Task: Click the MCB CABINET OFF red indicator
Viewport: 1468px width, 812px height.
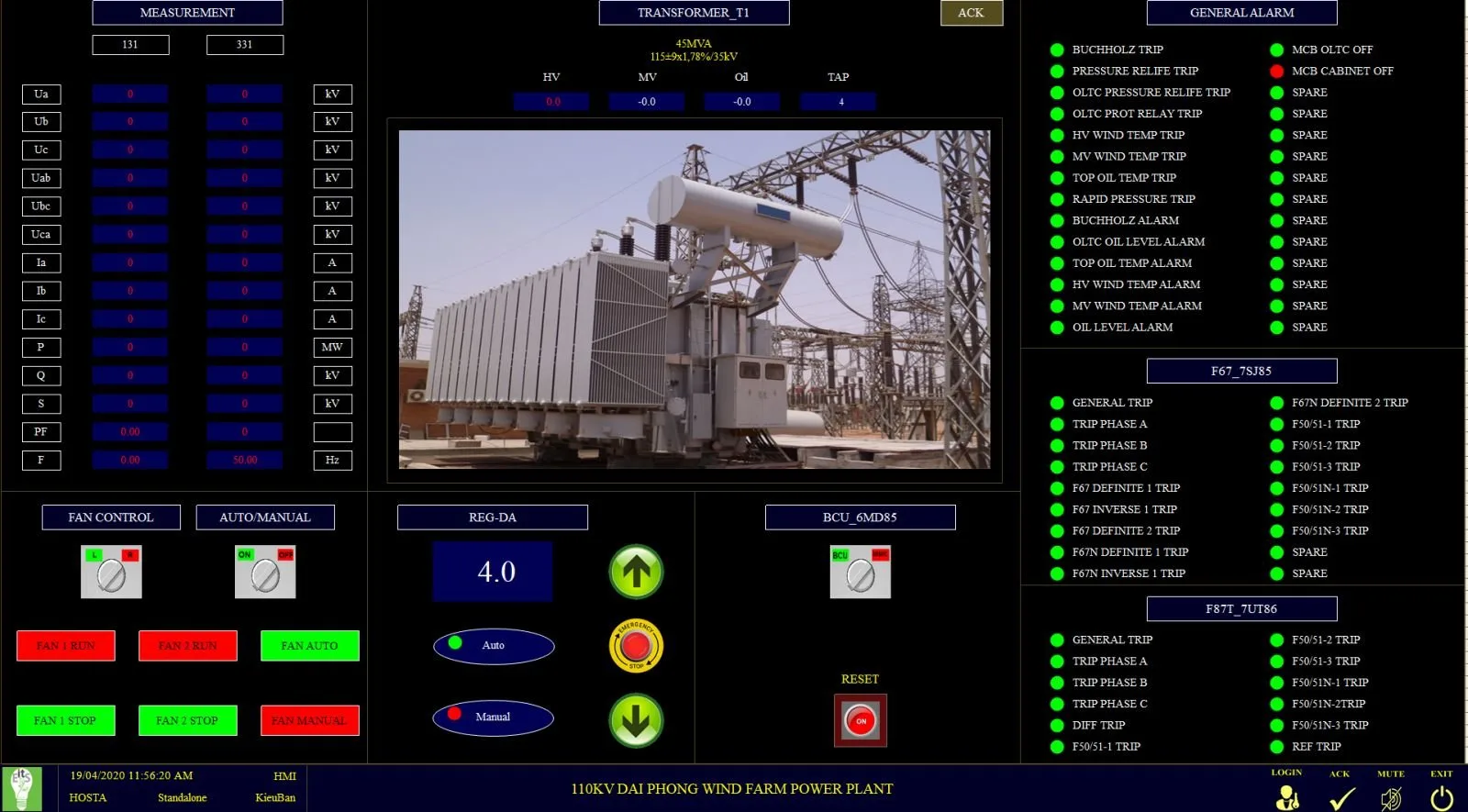Action: pyautogui.click(x=1276, y=71)
